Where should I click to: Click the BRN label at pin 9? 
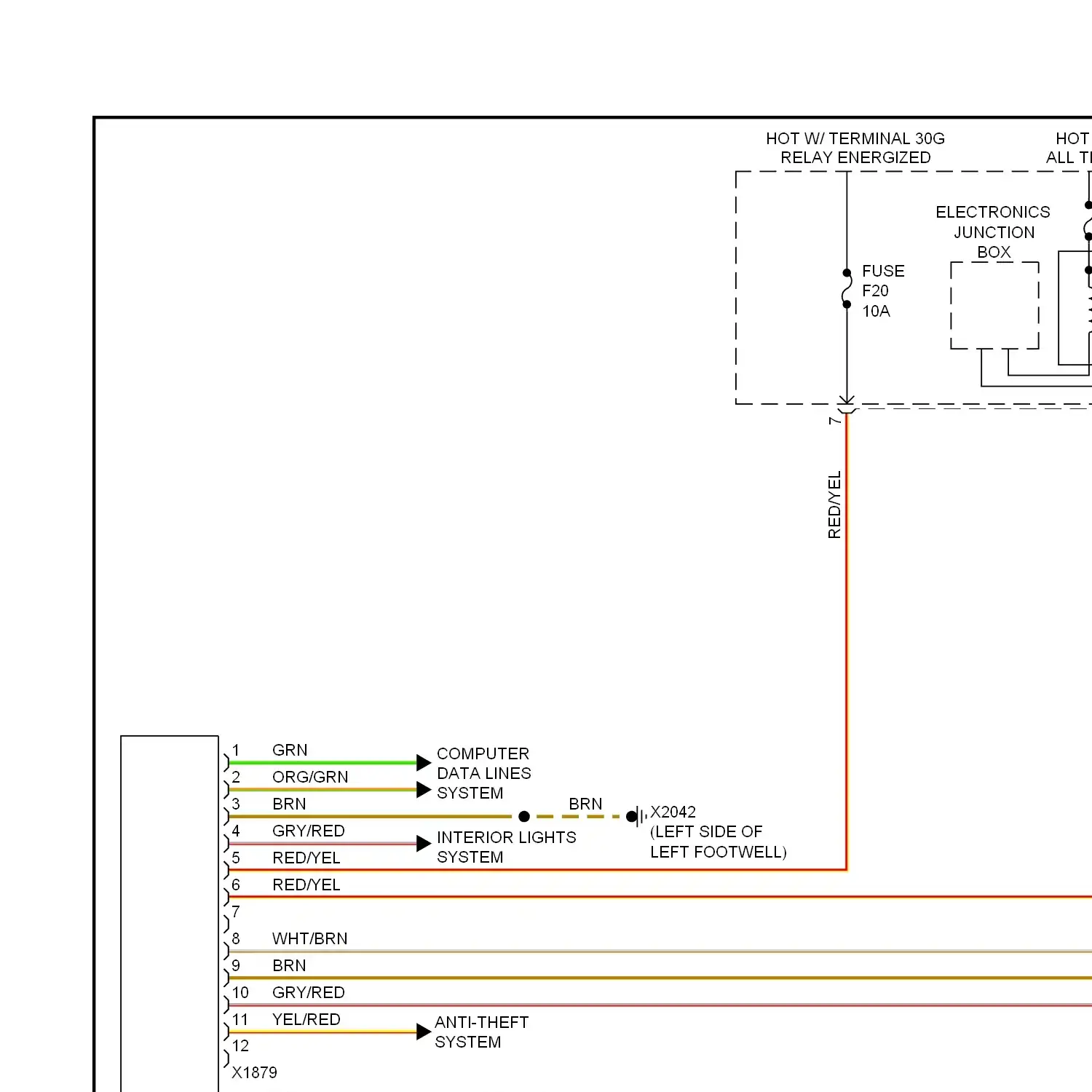[289, 965]
